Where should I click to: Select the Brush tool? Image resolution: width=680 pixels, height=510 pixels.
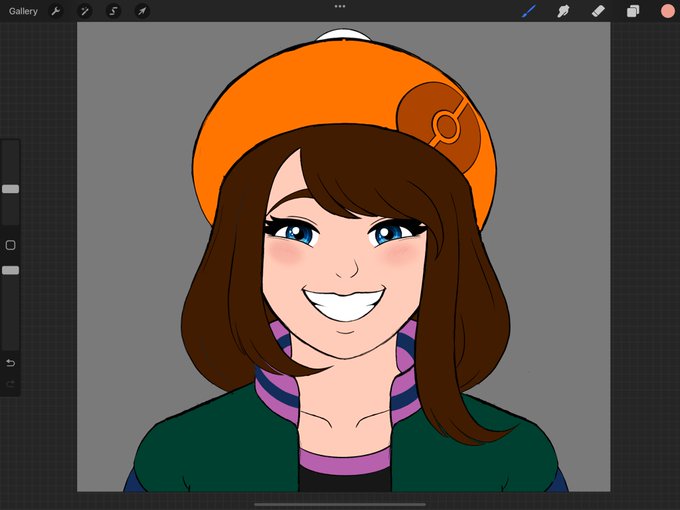click(x=529, y=11)
